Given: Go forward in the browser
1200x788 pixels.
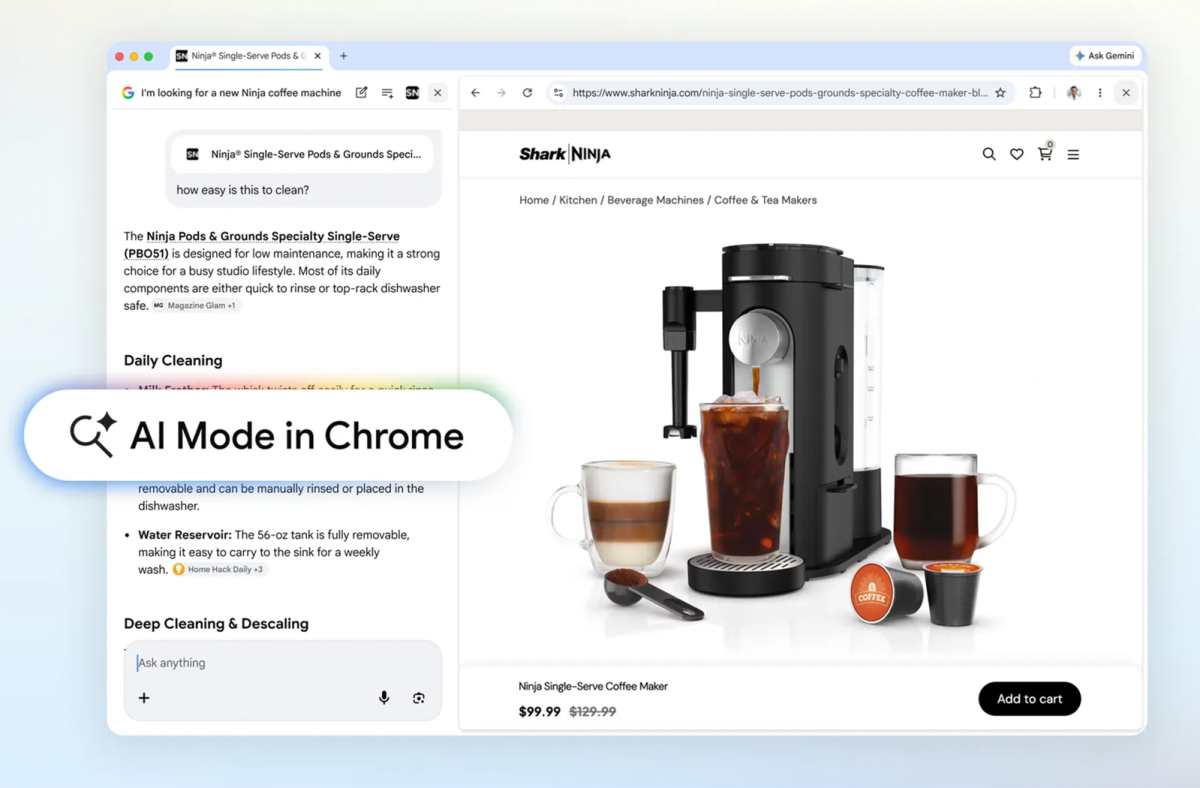Looking at the screenshot, I should pyautogui.click(x=501, y=93).
